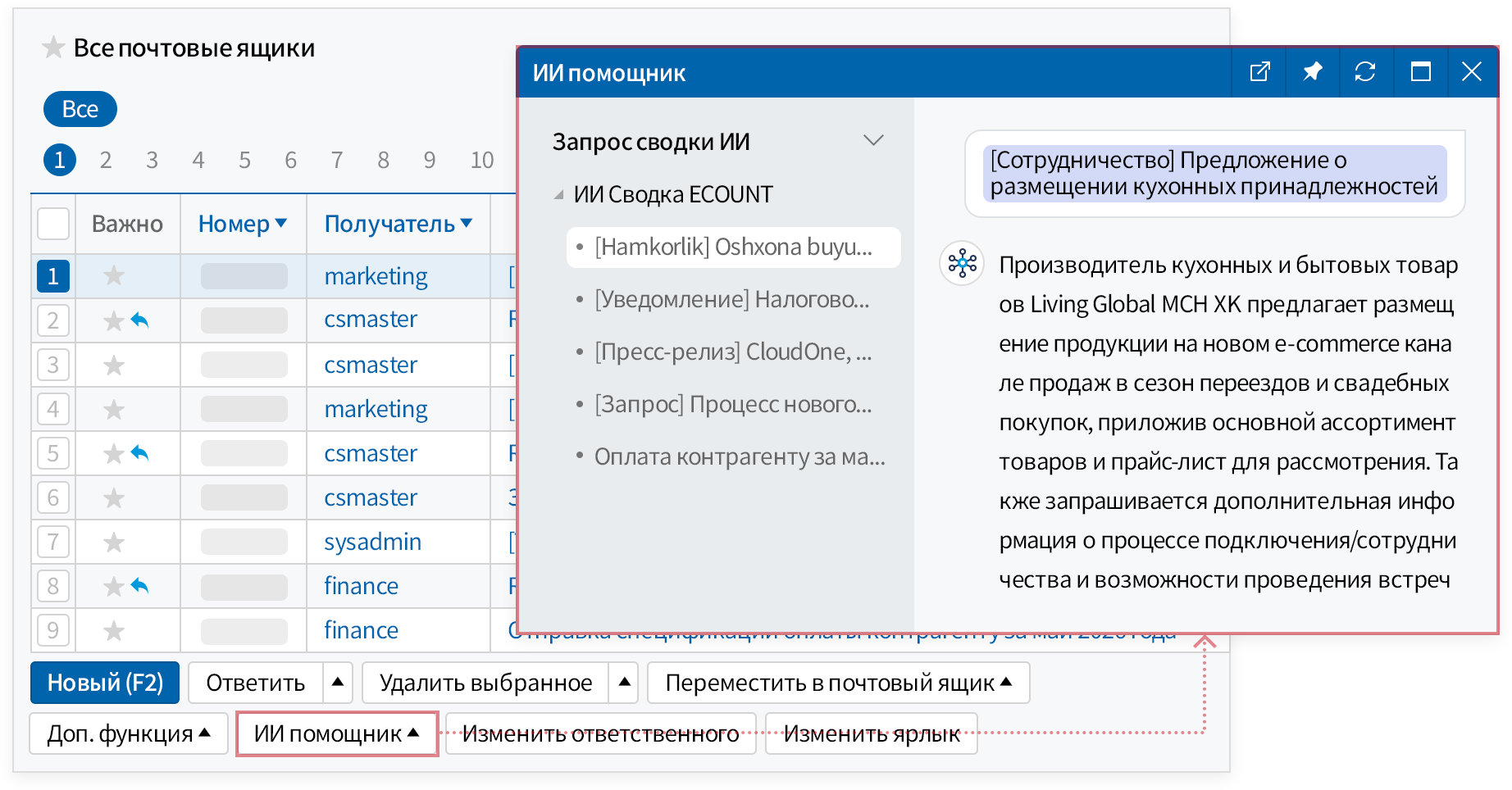Image resolution: width=1512 pixels, height=790 pixels.
Task: Open ИИ помощник menu button
Action: coord(337,733)
